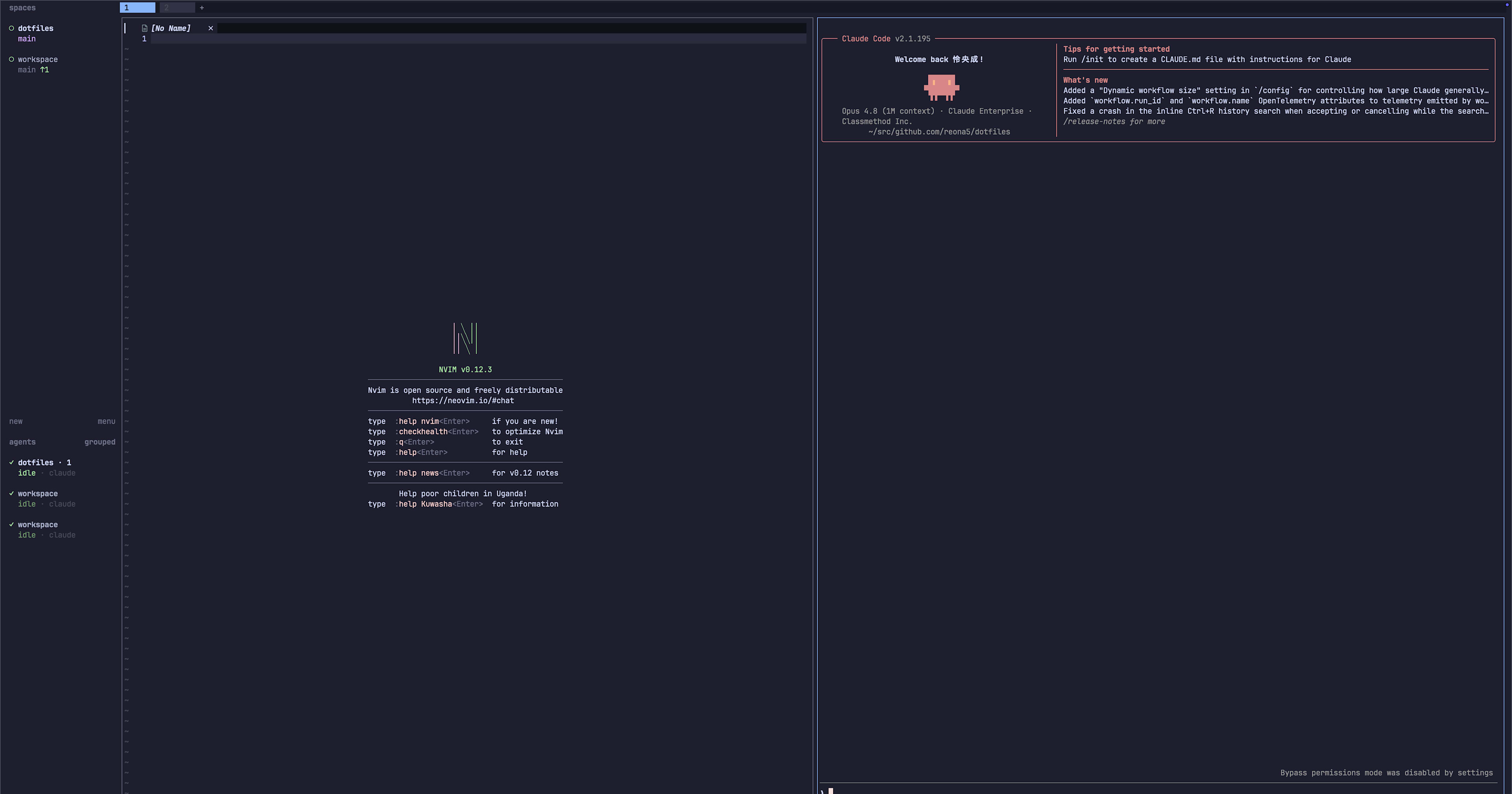Image resolution: width=1512 pixels, height=794 pixels.
Task: Click the agents section header
Action: 22,442
